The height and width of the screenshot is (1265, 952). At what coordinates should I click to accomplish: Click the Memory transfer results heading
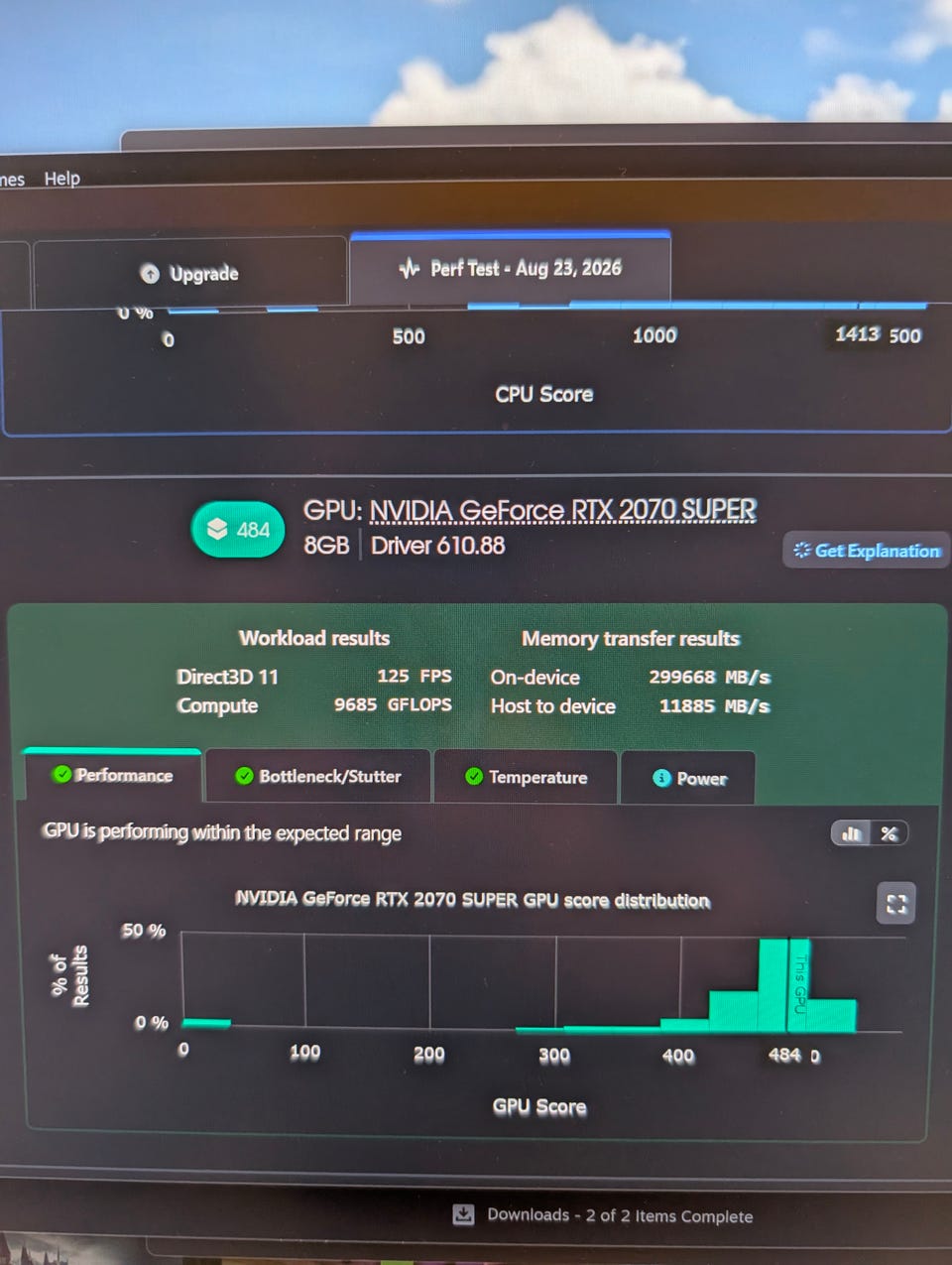[631, 639]
